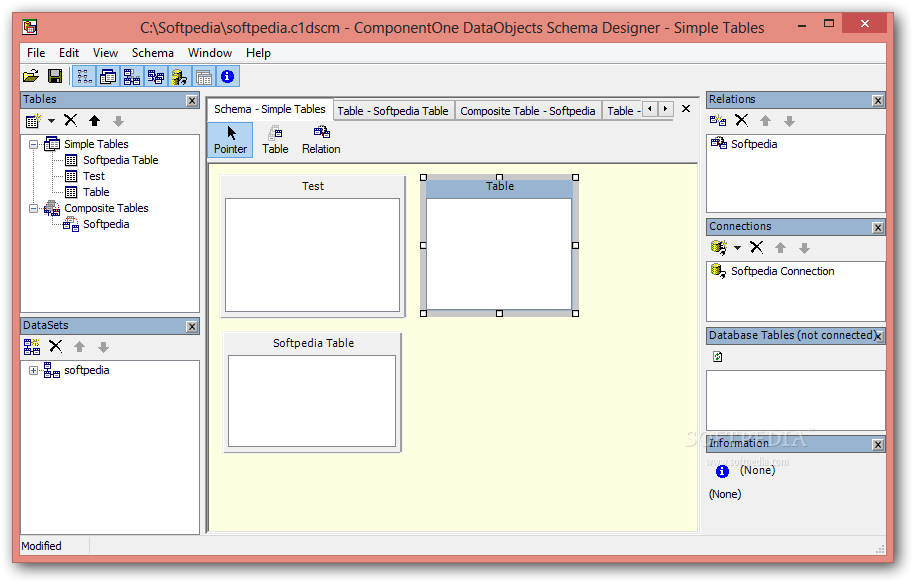Close the Tables panel

point(192,100)
